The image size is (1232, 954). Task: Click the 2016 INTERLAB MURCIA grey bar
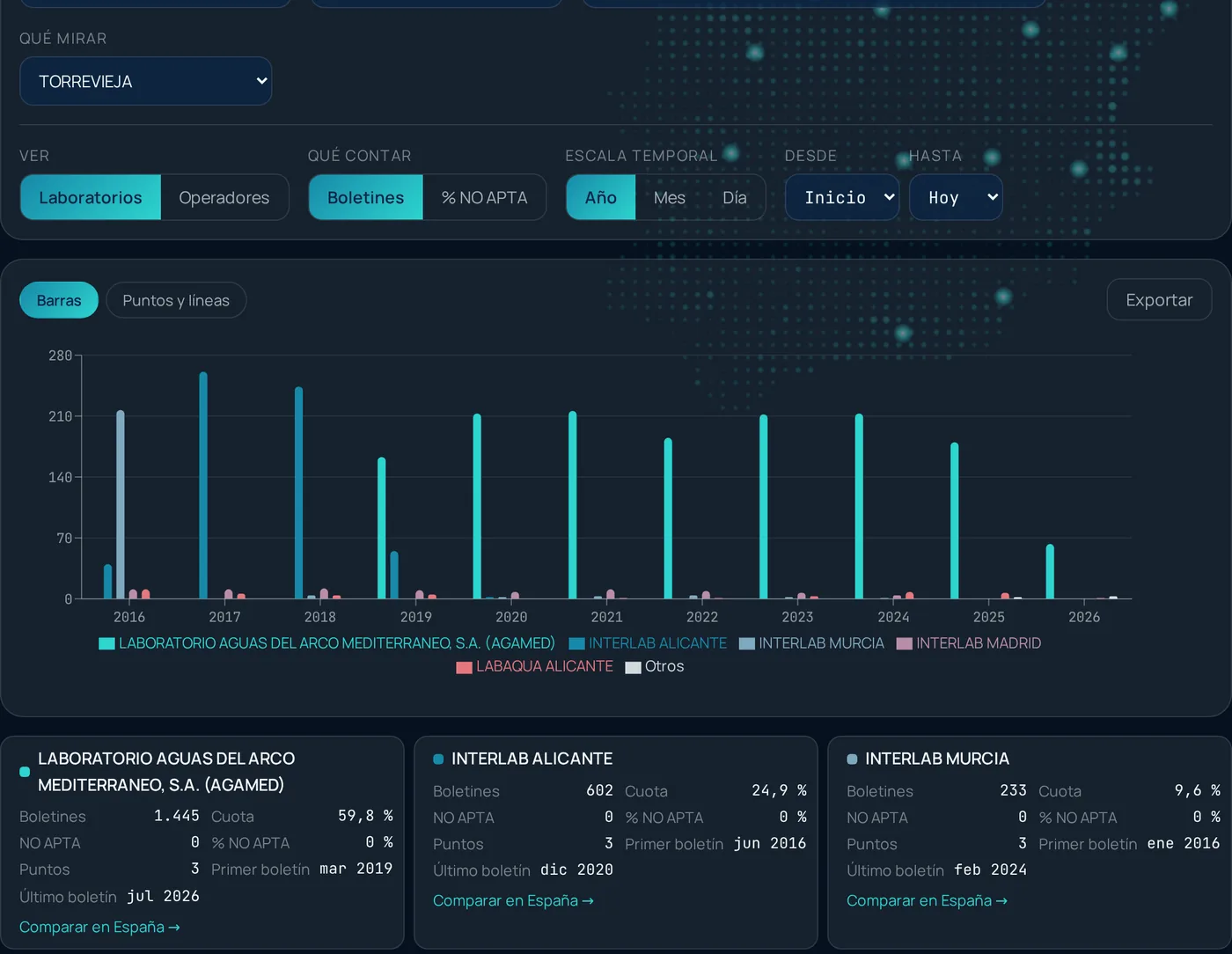pyautogui.click(x=121, y=504)
